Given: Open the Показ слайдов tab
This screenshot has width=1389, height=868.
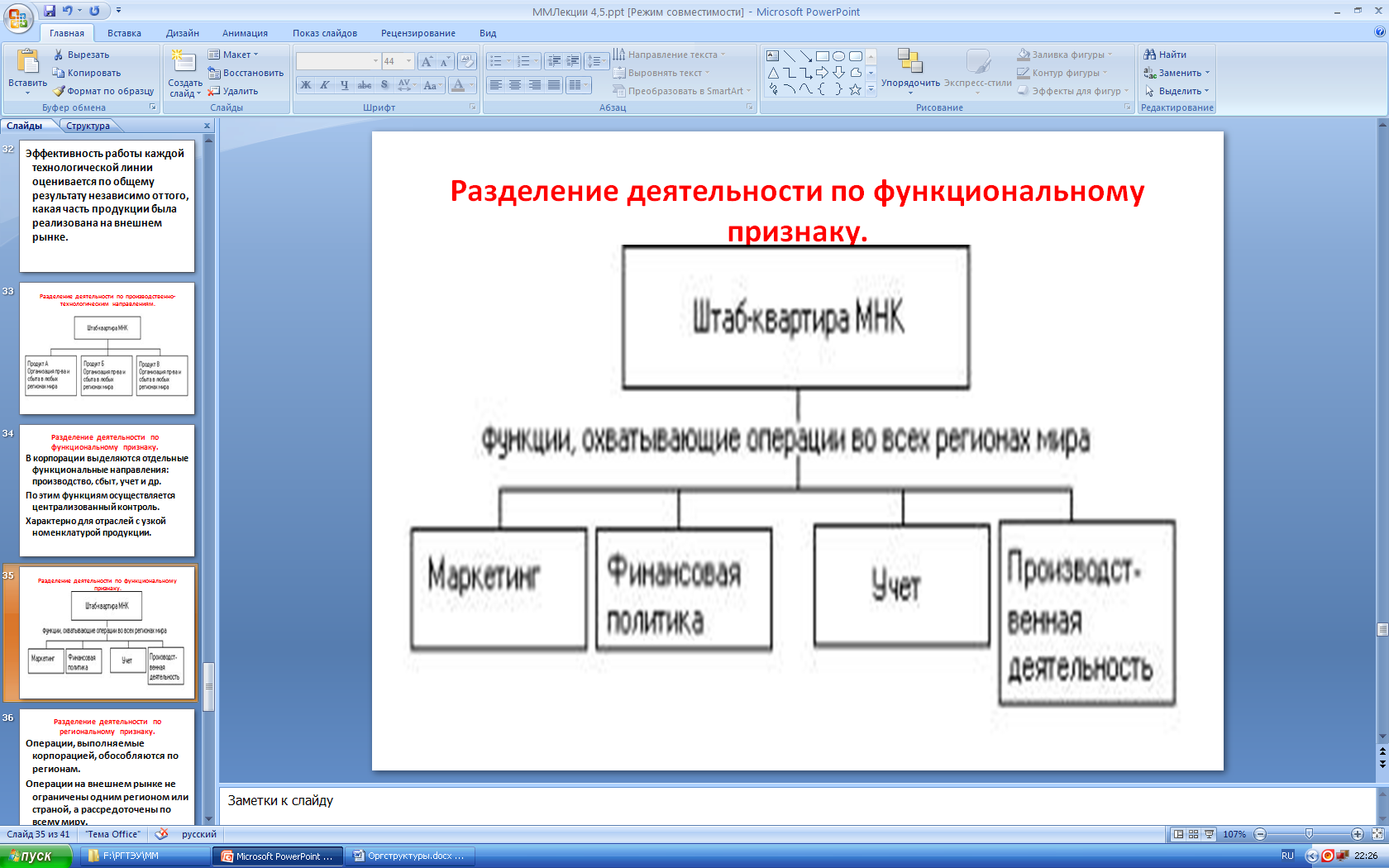Looking at the screenshot, I should click(x=324, y=33).
